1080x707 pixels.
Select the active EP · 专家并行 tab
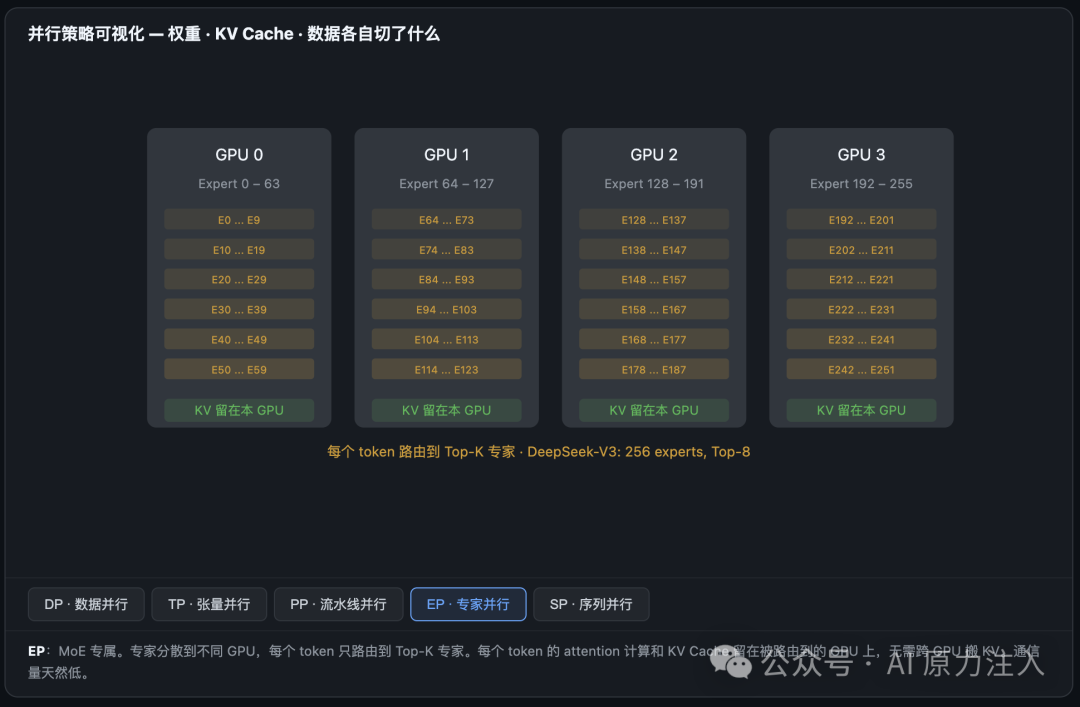pos(468,604)
